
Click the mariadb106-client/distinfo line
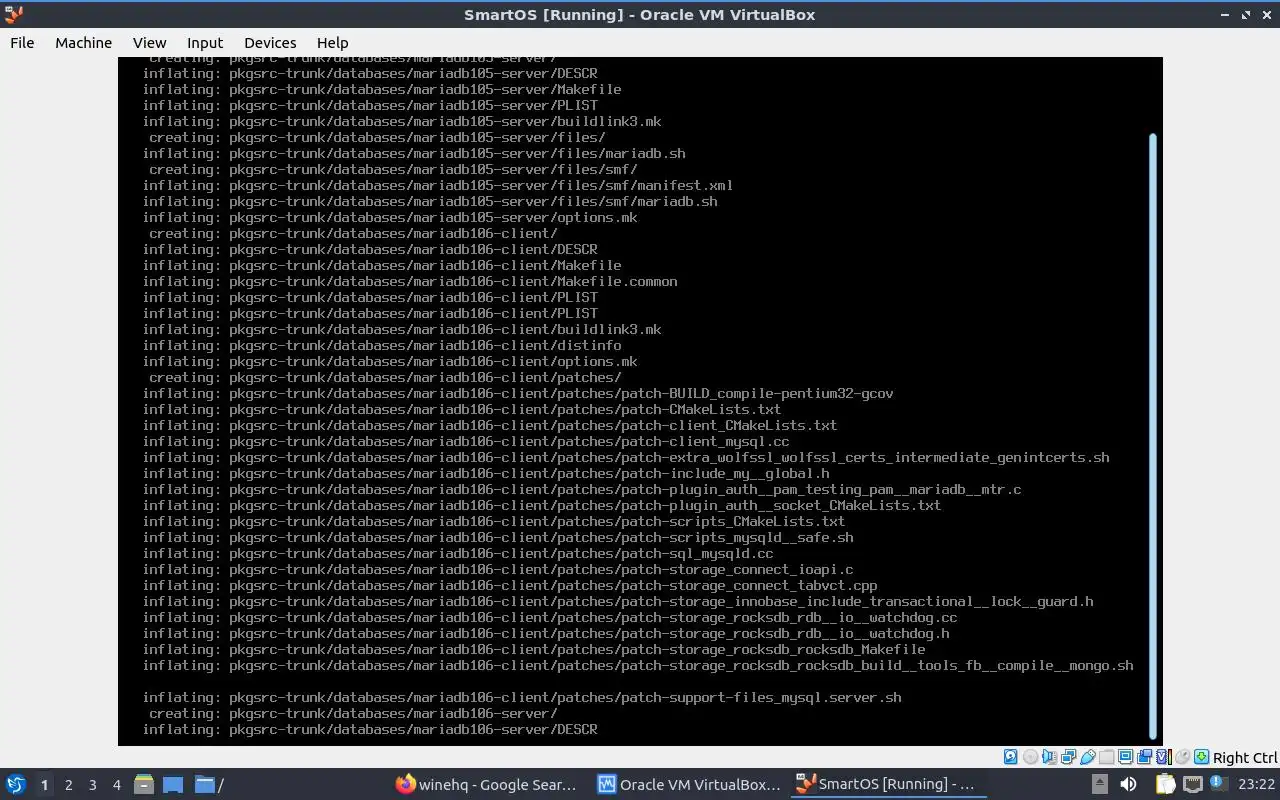point(382,345)
